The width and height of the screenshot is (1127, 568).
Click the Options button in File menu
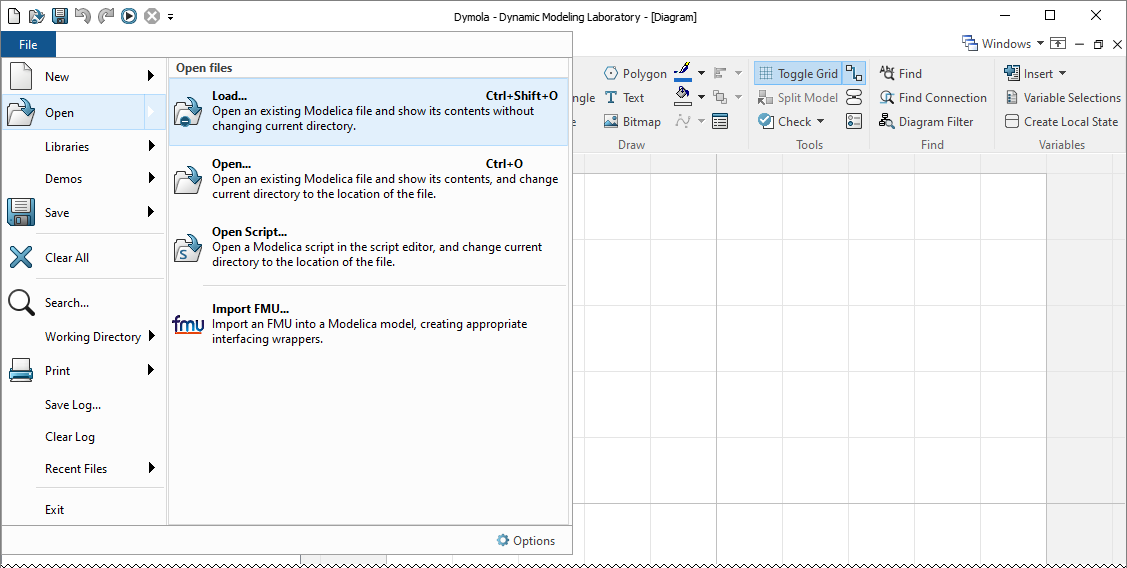(x=526, y=541)
